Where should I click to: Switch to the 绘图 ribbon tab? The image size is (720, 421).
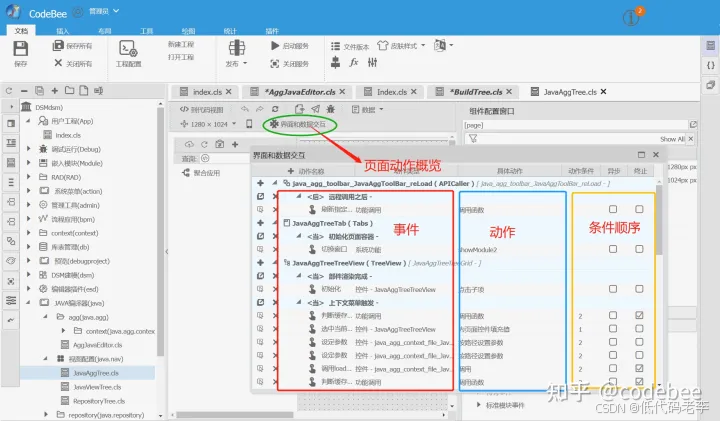188,31
